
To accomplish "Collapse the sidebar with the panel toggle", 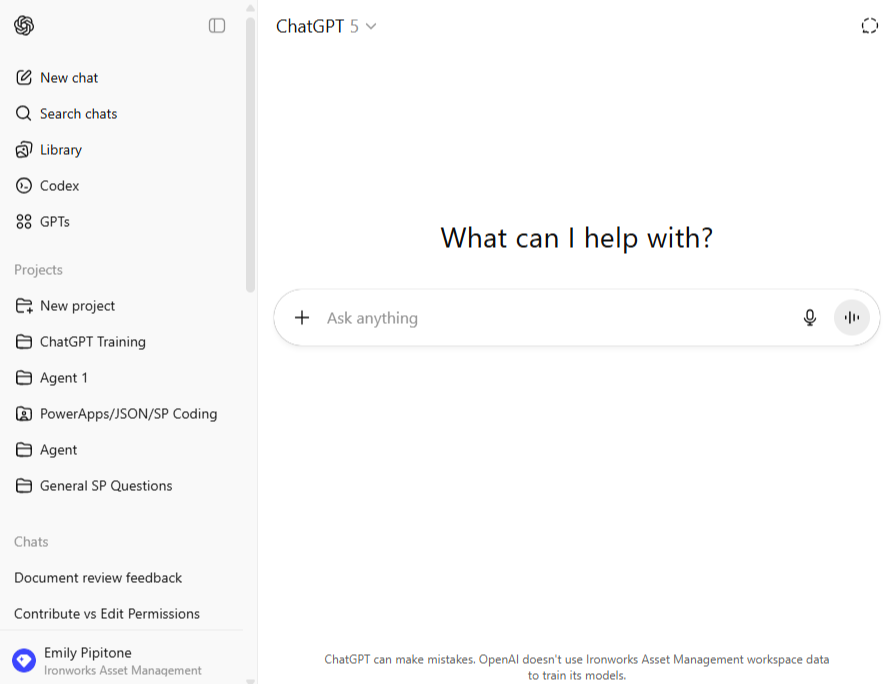I will click(217, 26).
